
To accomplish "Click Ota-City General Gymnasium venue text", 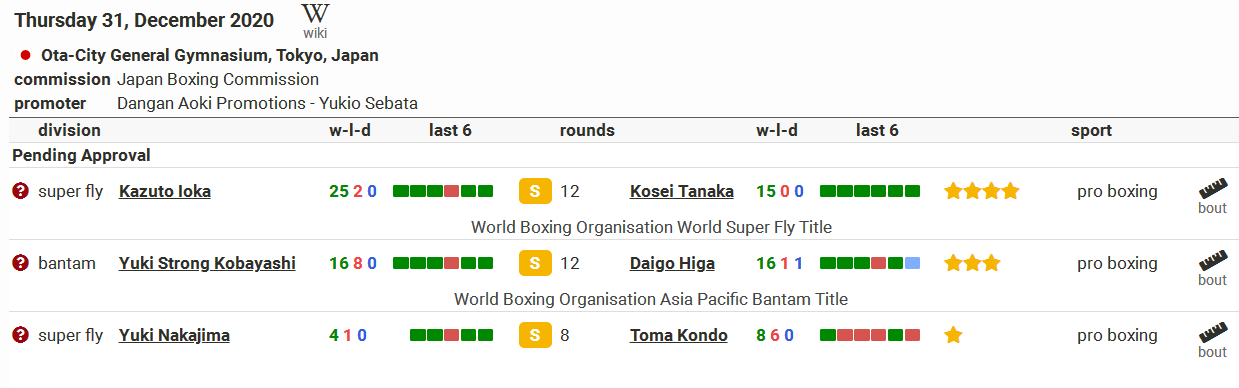I will (210, 56).
